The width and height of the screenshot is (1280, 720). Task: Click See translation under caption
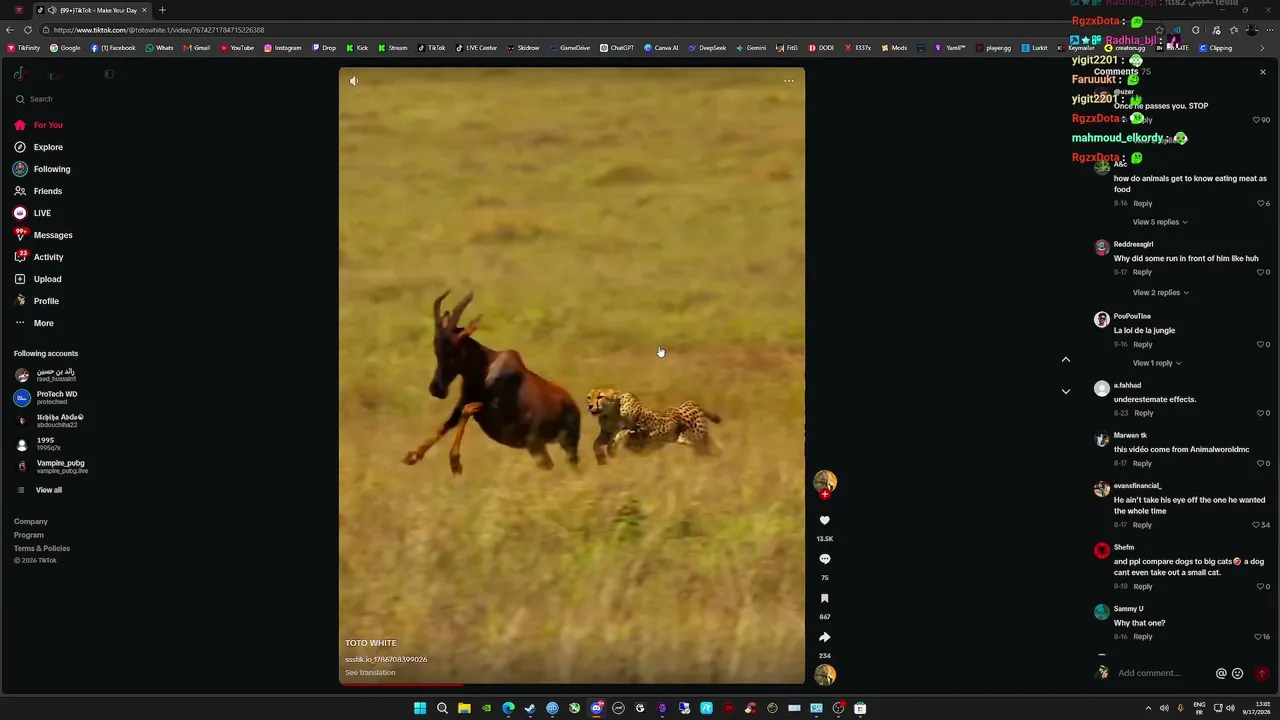[370, 673]
